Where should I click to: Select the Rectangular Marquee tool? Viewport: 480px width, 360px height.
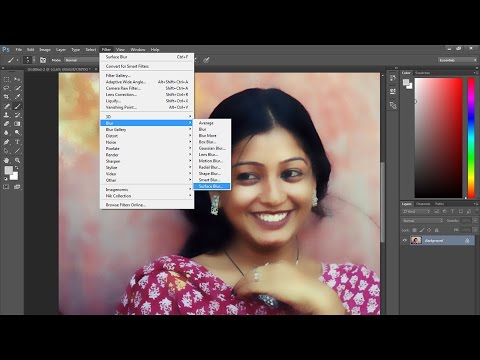tap(6, 79)
